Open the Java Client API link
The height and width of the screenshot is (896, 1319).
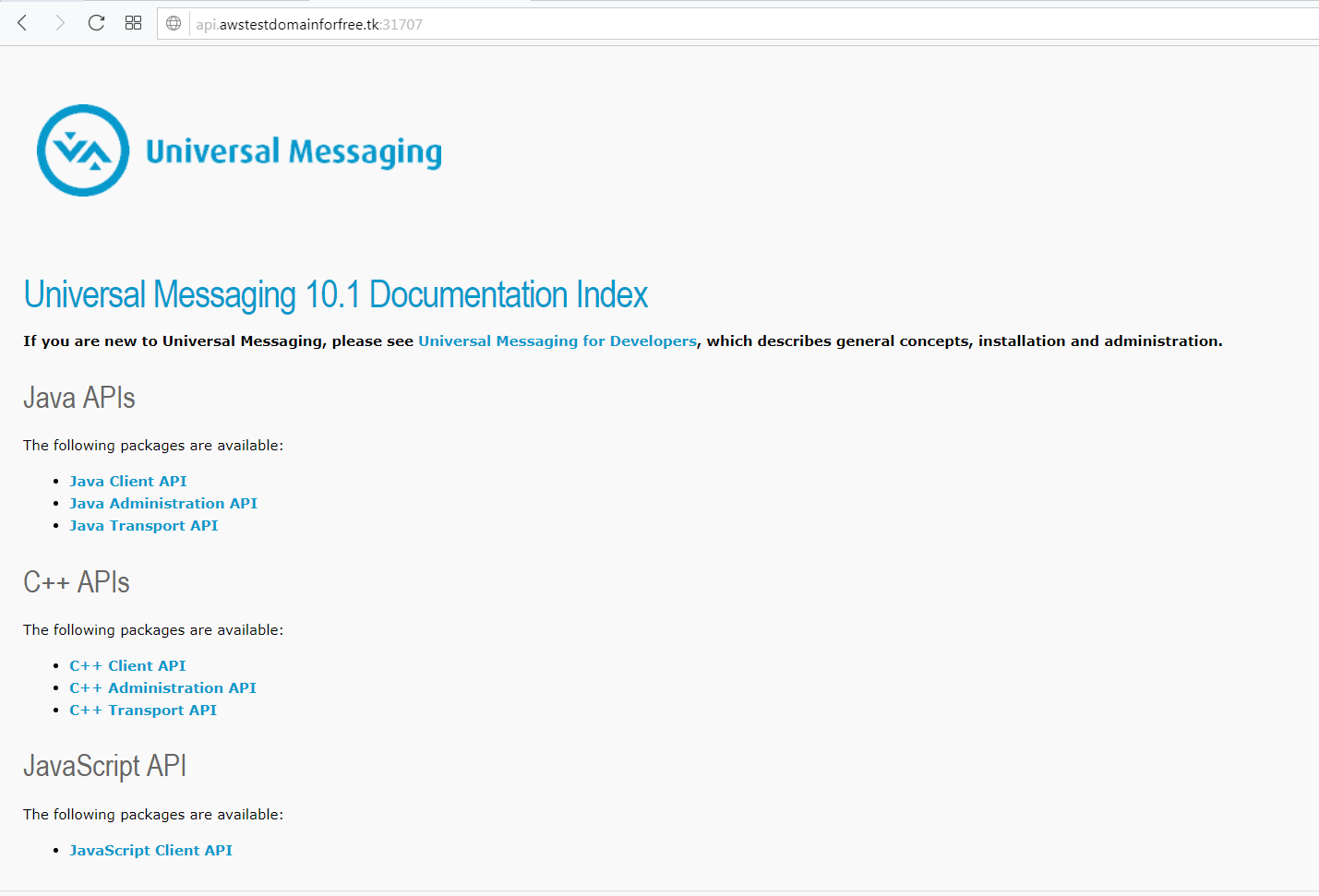coord(128,481)
